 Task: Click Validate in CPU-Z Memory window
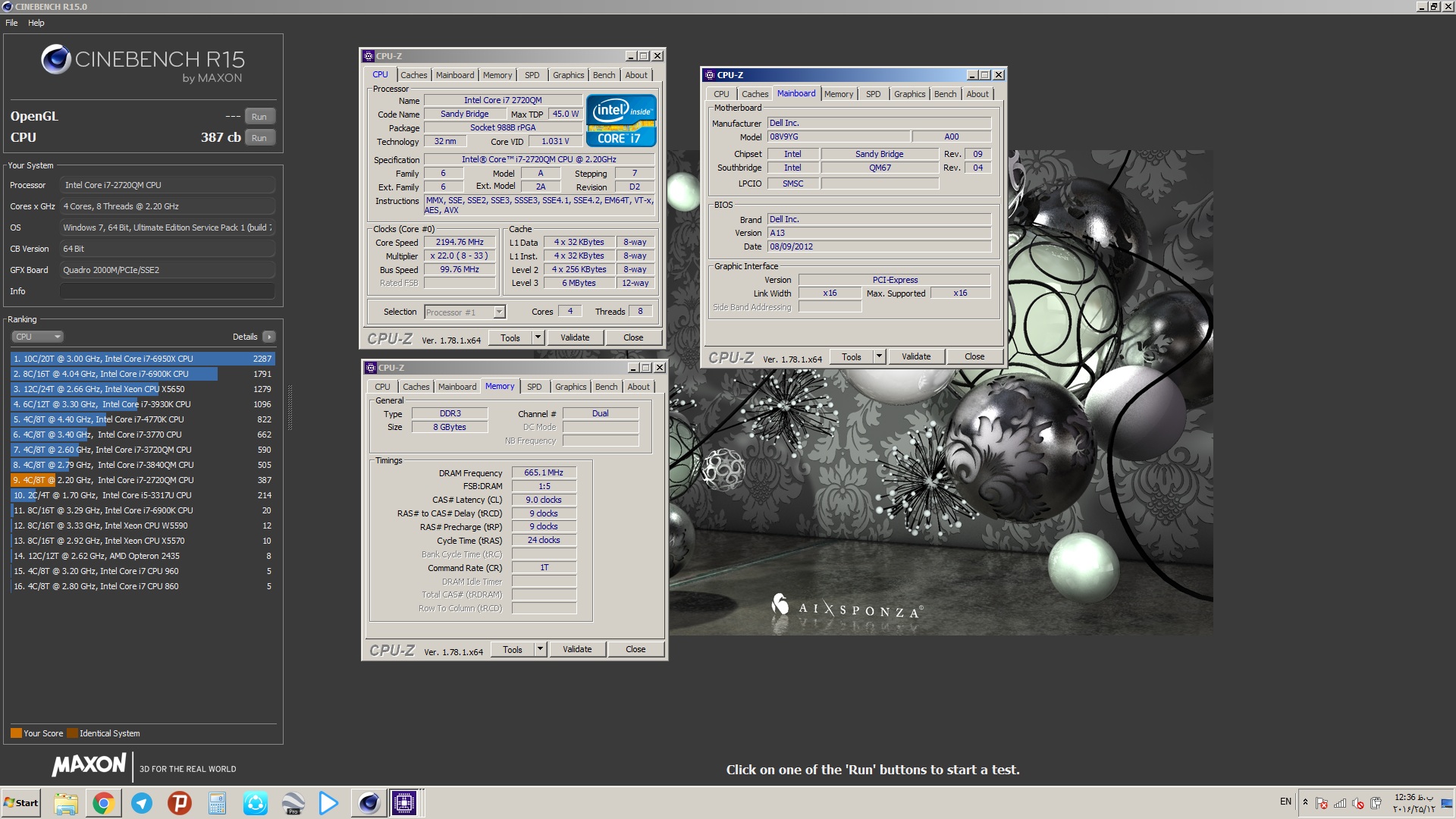577,649
